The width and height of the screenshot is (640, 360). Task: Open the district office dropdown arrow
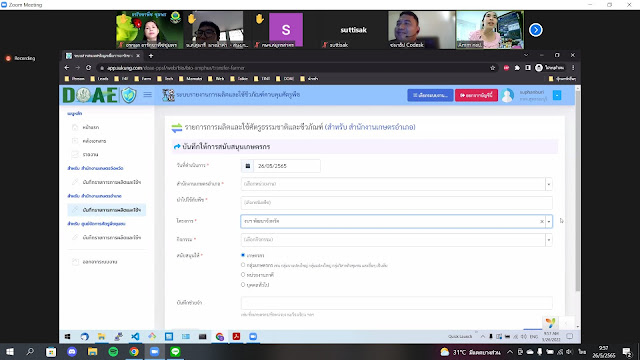pos(549,184)
